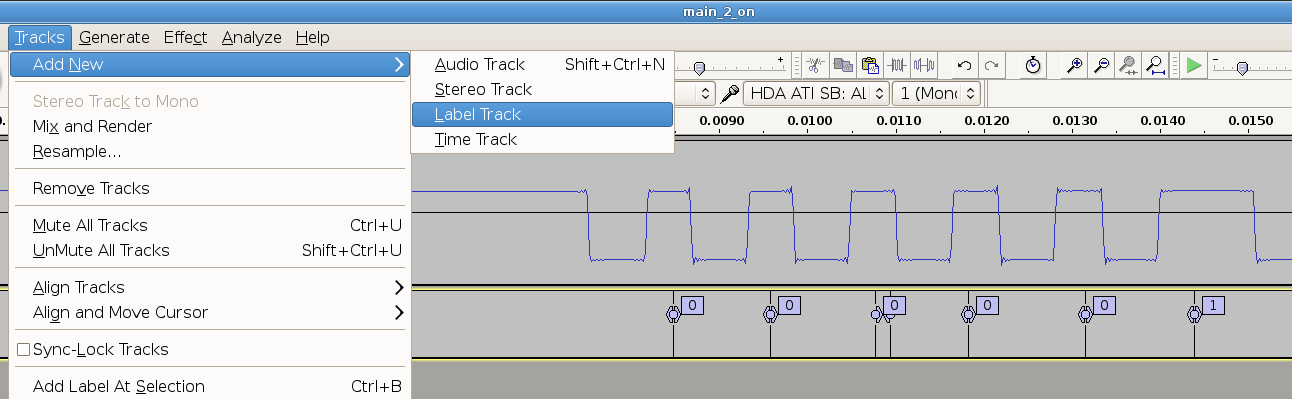Open the output device dropdown left of microphone

tap(696, 93)
